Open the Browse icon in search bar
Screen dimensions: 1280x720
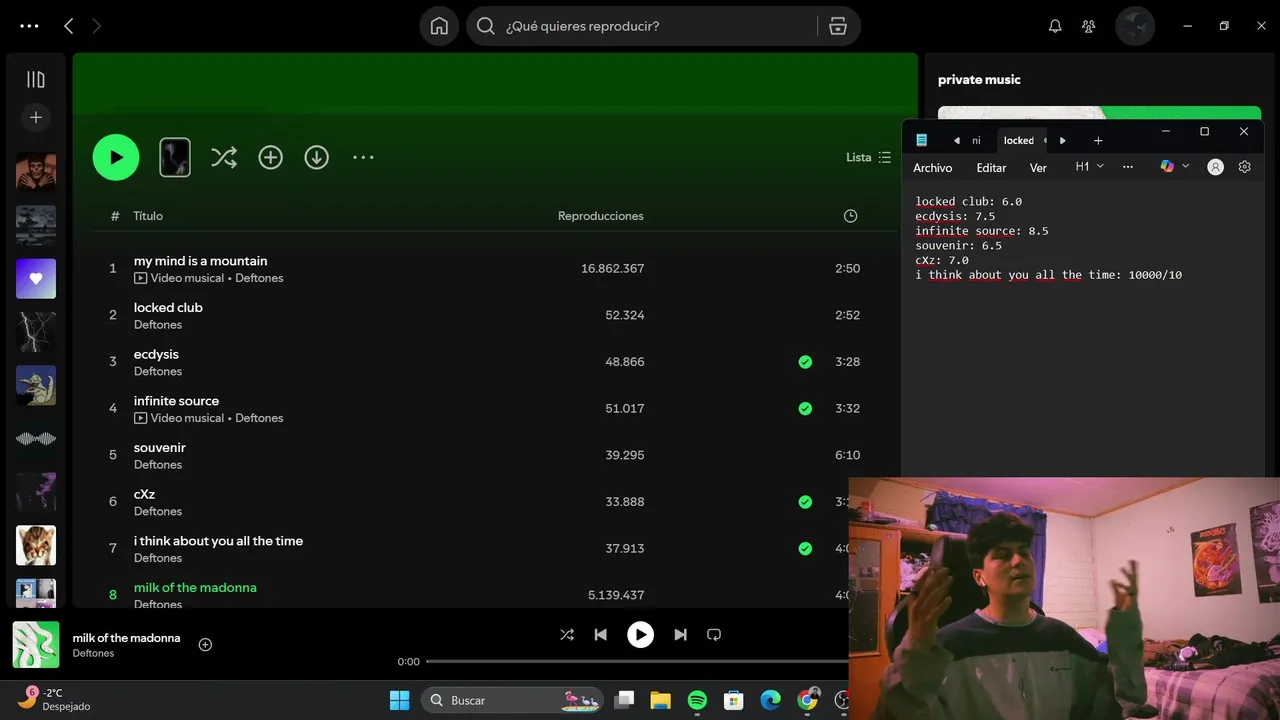[x=838, y=26]
